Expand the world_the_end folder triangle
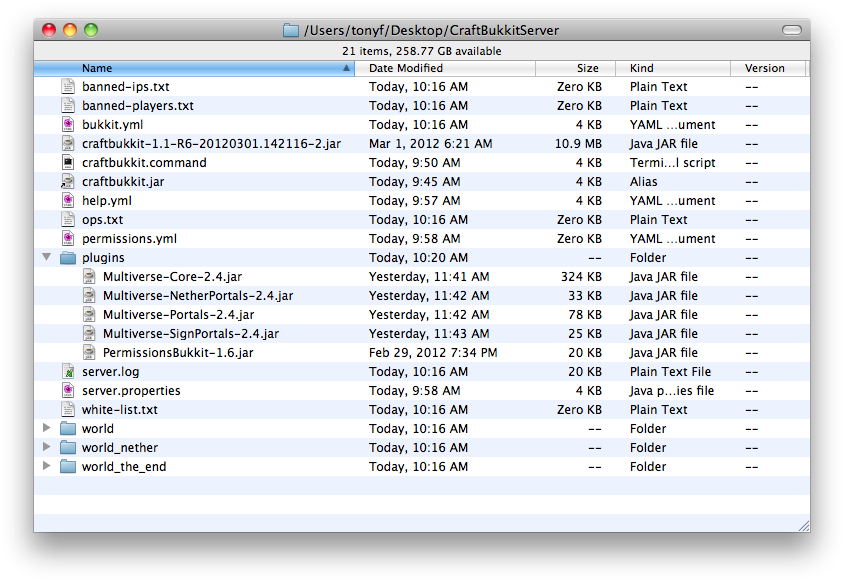The image size is (843, 580). tap(47, 466)
